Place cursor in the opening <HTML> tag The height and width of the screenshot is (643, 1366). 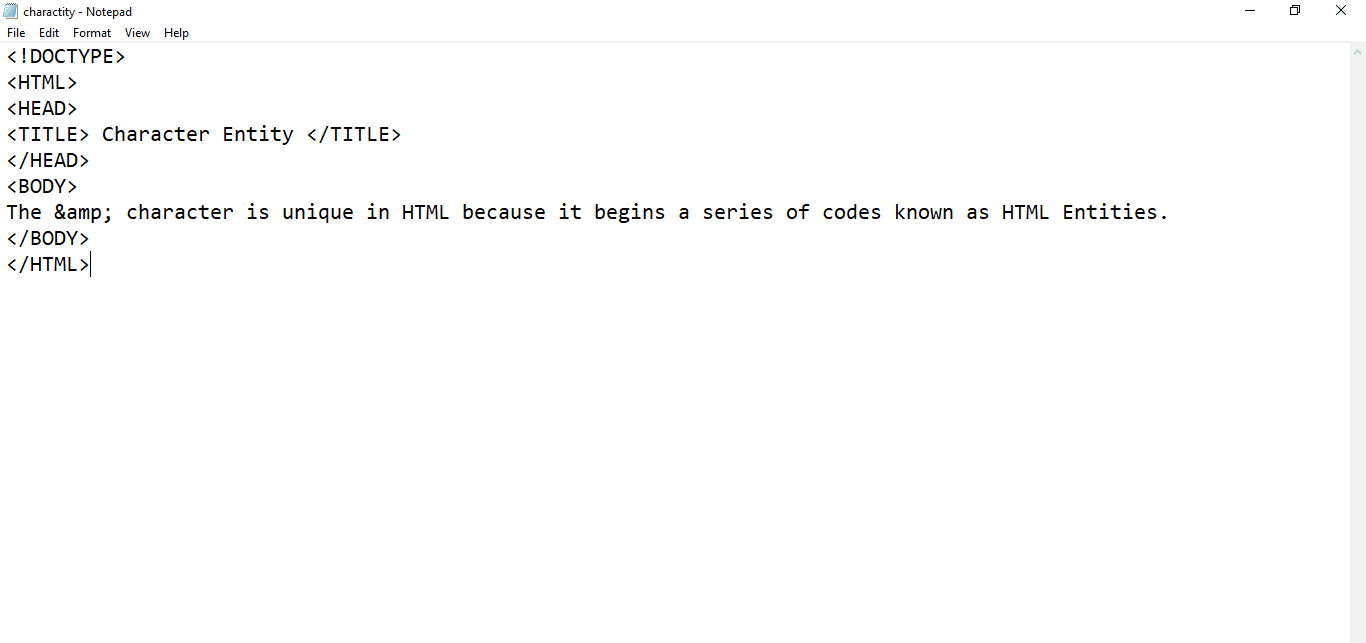[42, 83]
